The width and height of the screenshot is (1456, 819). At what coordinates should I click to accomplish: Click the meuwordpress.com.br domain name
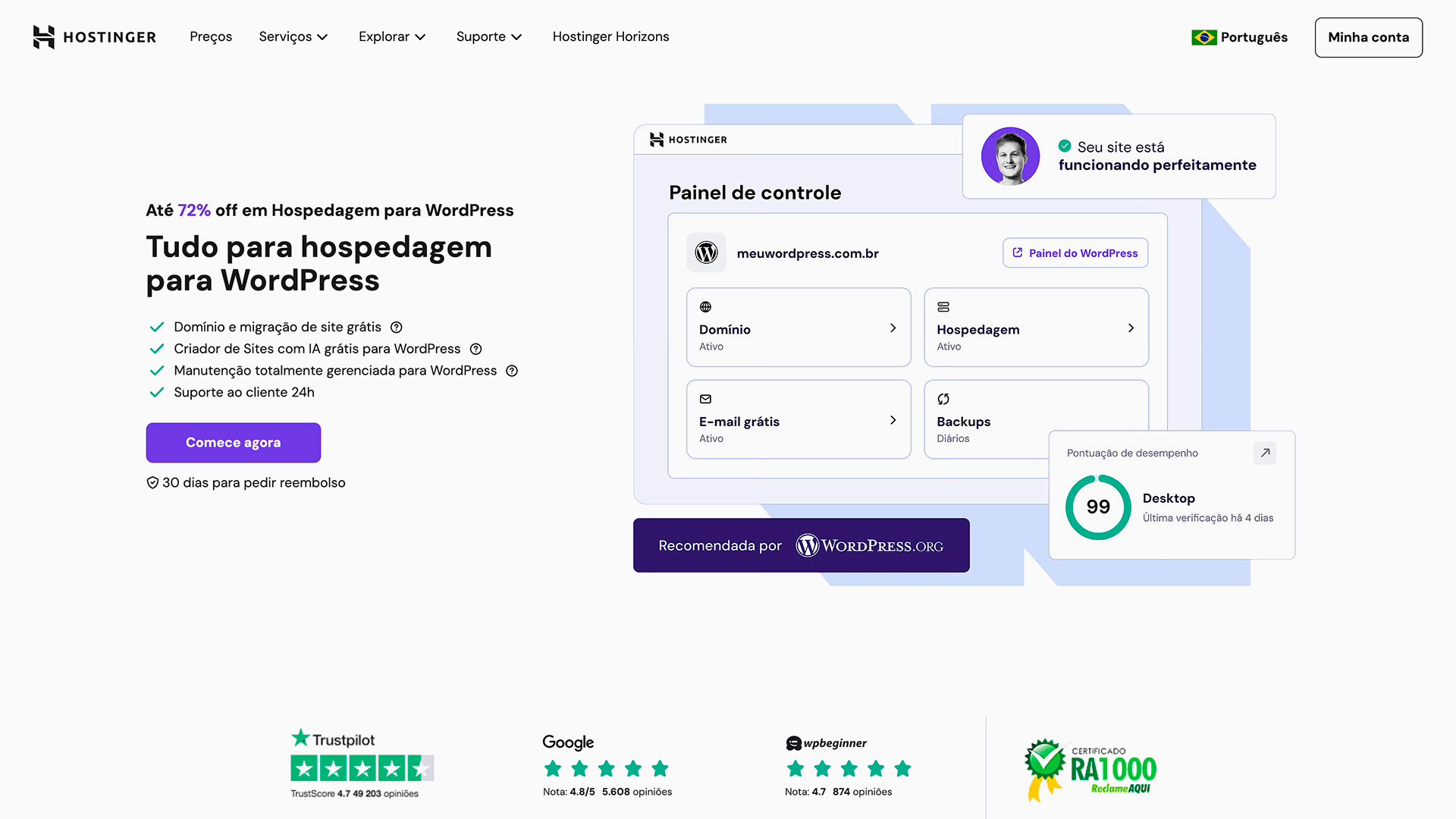[808, 253]
